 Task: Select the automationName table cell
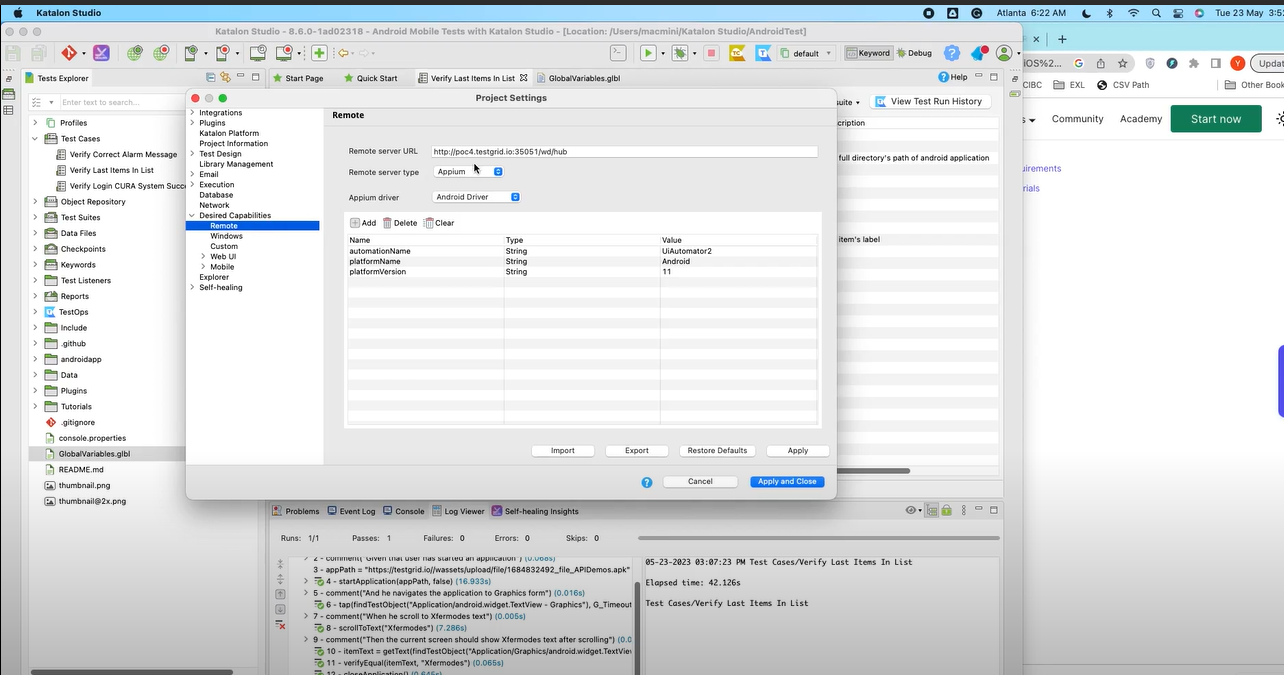[426, 251]
